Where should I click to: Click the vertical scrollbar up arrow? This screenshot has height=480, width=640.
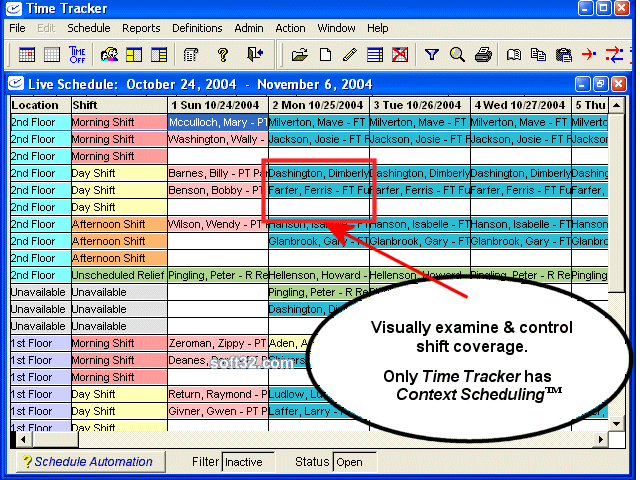tap(617, 105)
